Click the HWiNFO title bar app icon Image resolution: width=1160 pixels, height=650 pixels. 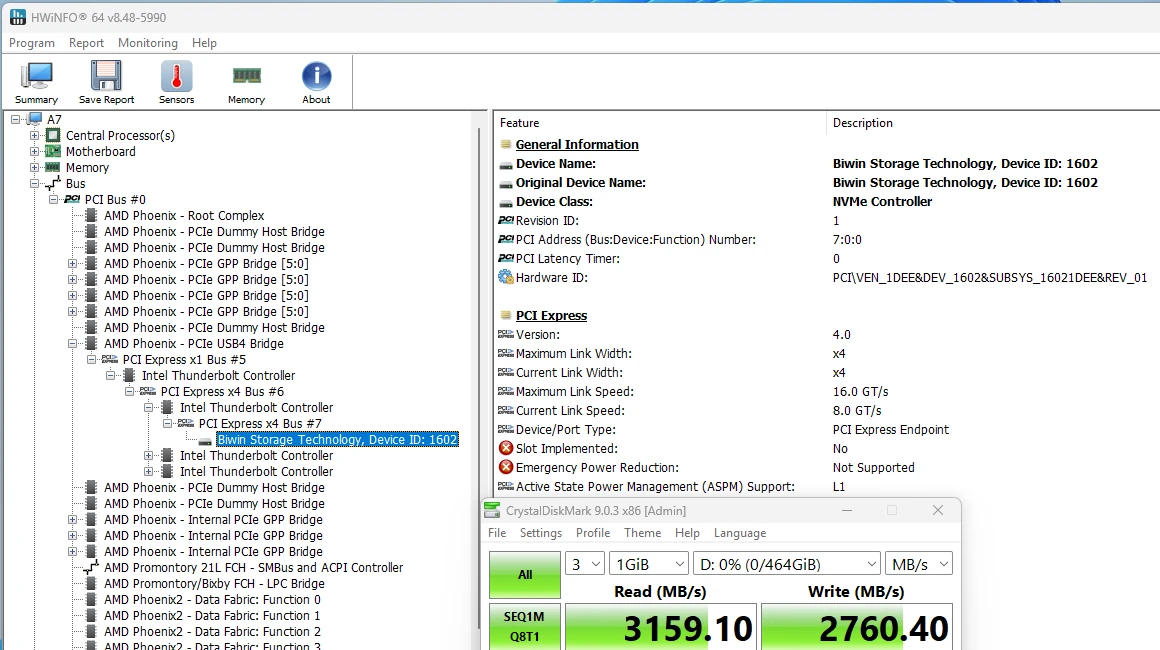tap(17, 17)
